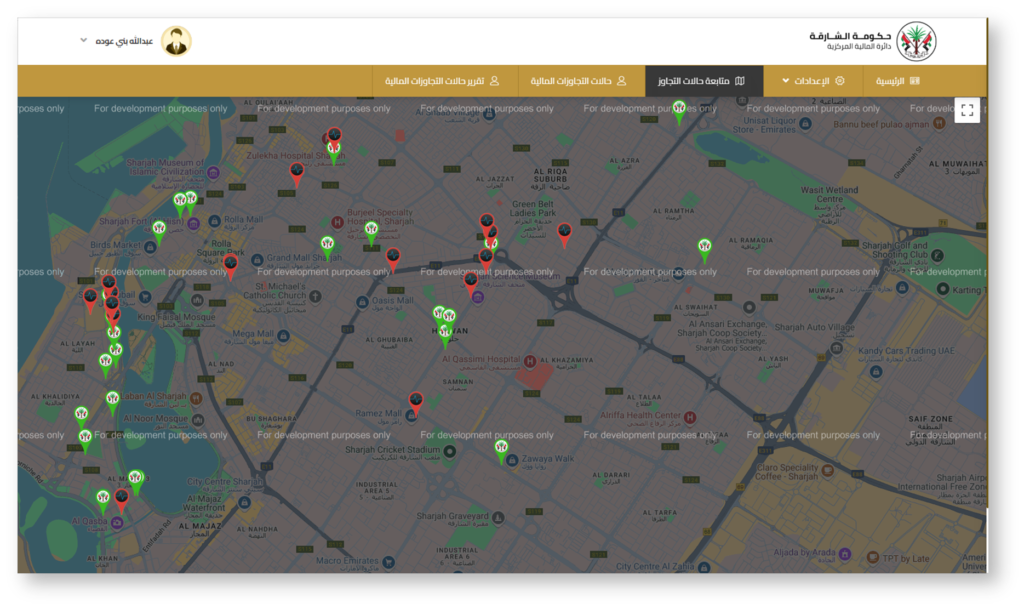
Task: Select متابعة حالات التجاوز tab
Action: (703, 81)
